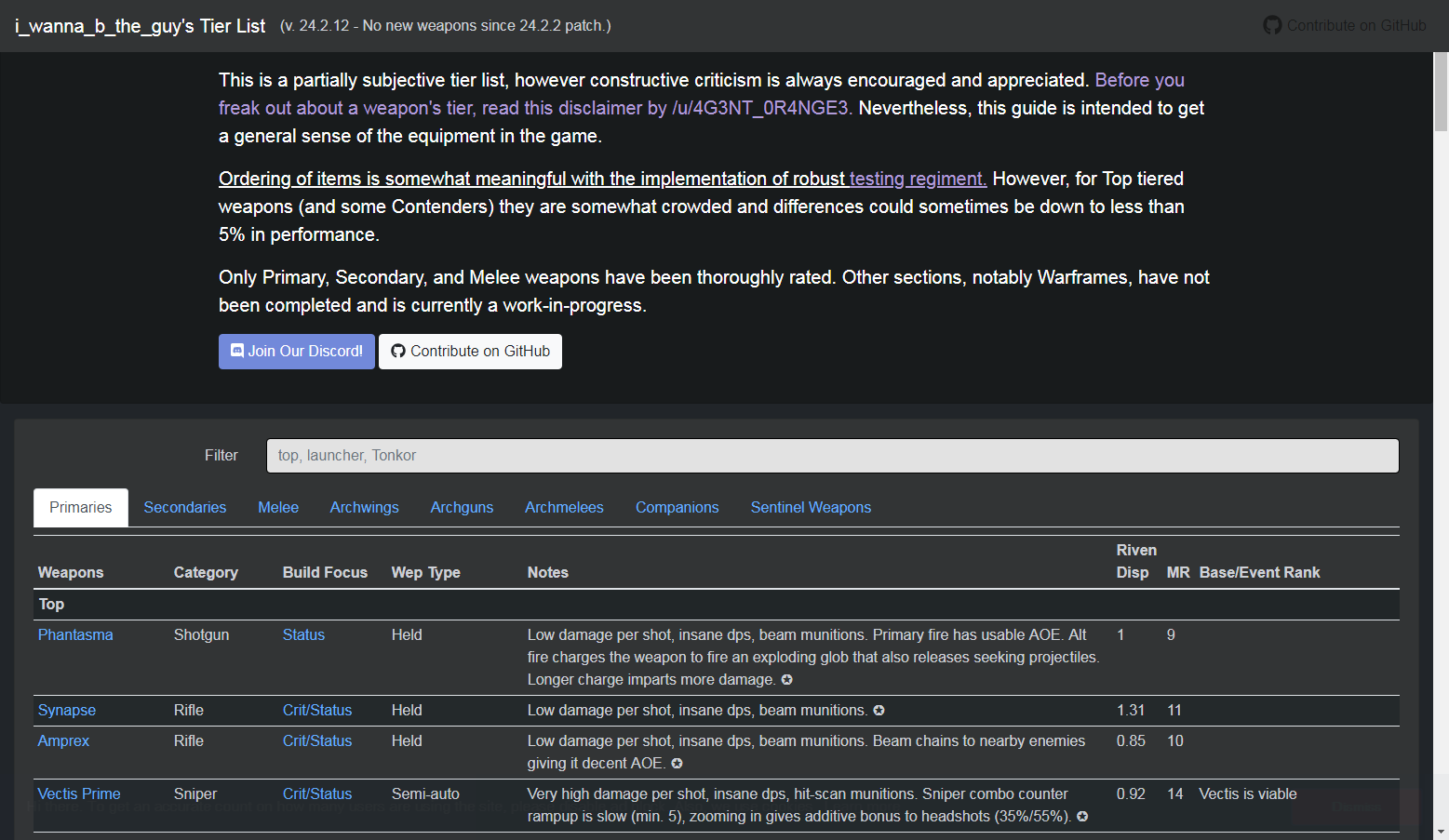Click the Top tier group row

717,605
